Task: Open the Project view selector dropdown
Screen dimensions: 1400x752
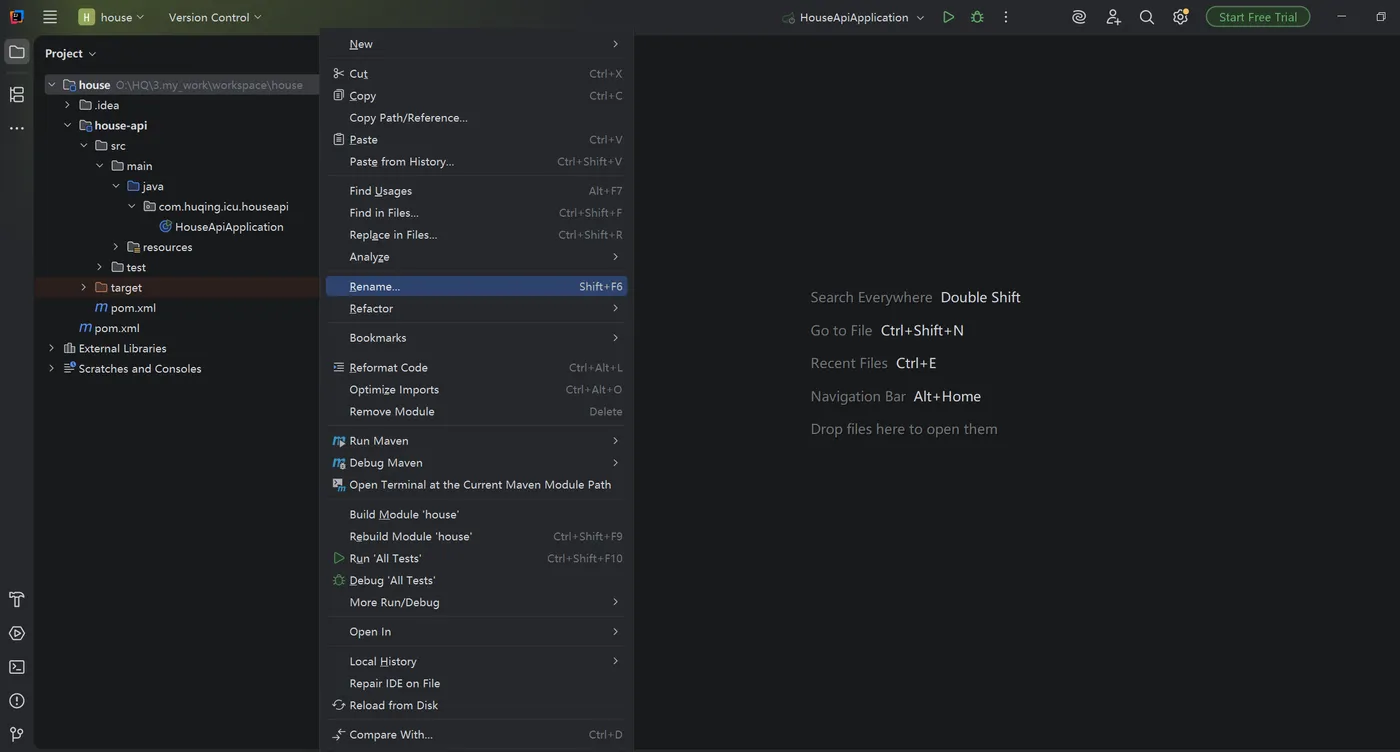Action: (70, 53)
